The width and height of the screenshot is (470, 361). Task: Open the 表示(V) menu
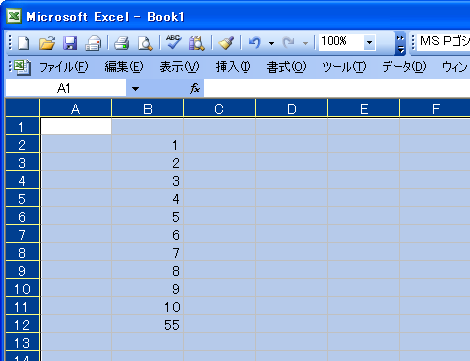[179, 67]
